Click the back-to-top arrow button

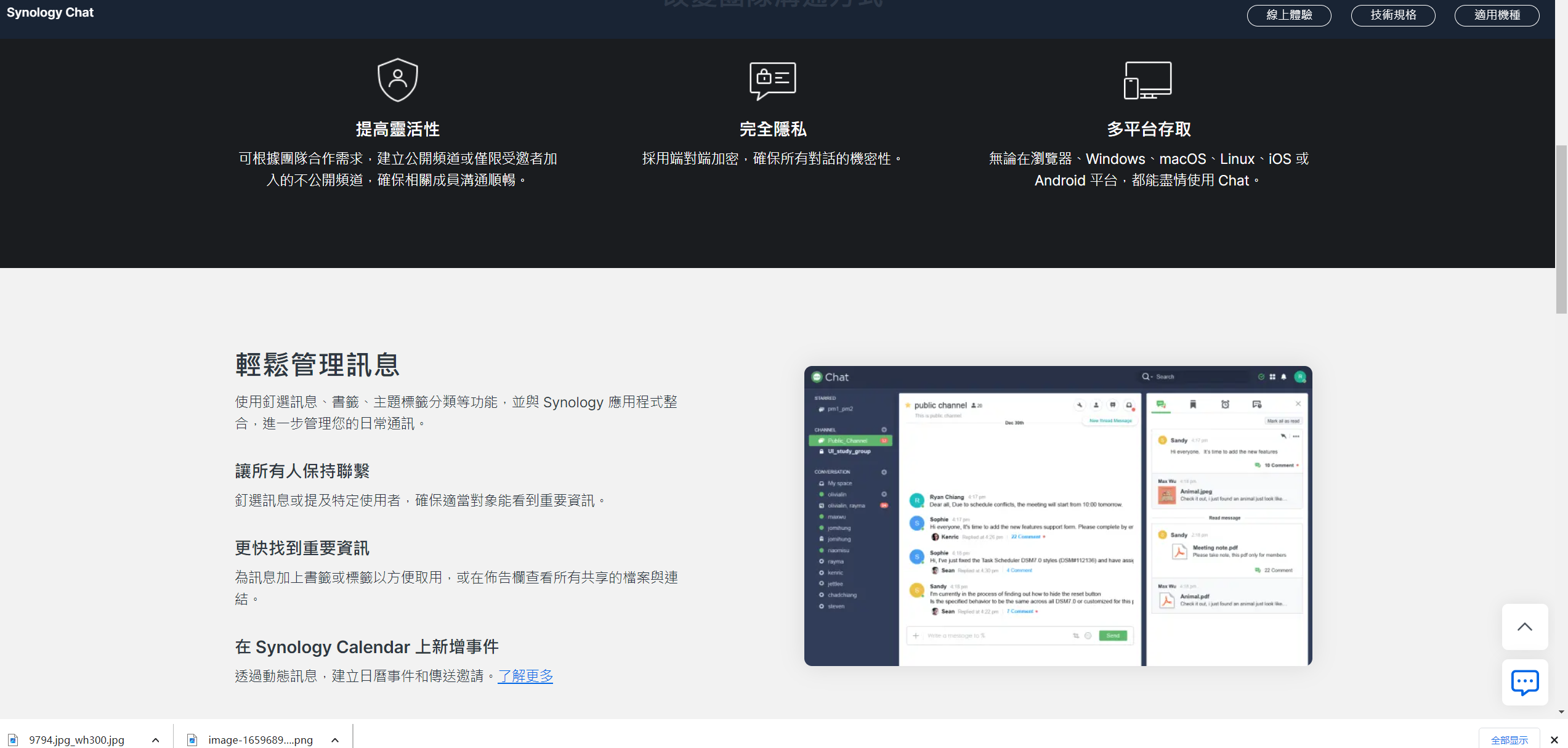point(1525,627)
